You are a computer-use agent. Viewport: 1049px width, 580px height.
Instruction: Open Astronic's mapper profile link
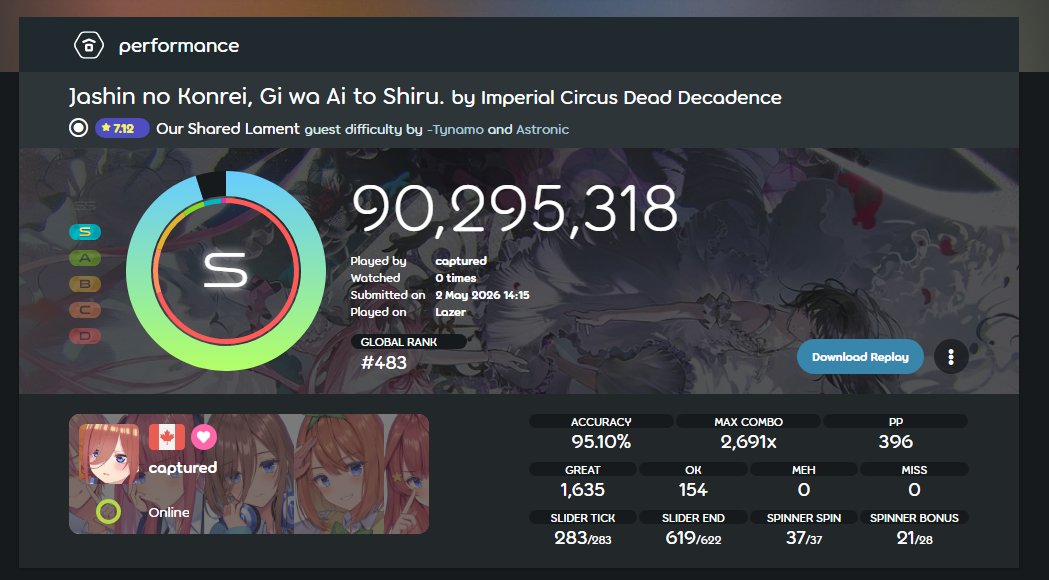[543, 129]
